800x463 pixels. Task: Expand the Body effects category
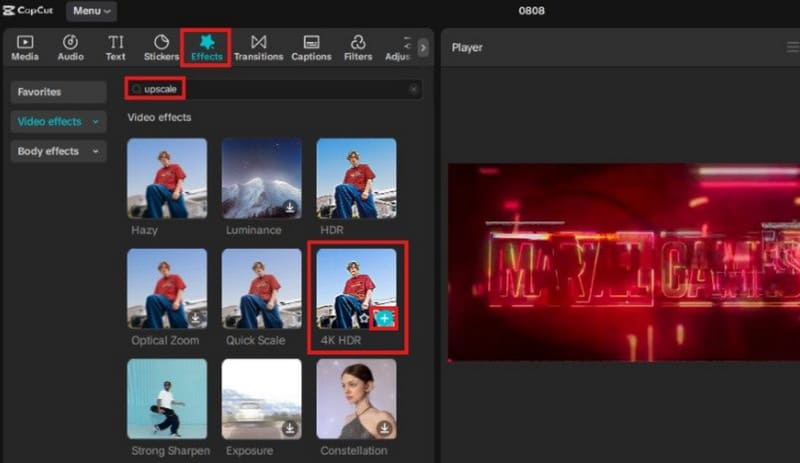(59, 152)
